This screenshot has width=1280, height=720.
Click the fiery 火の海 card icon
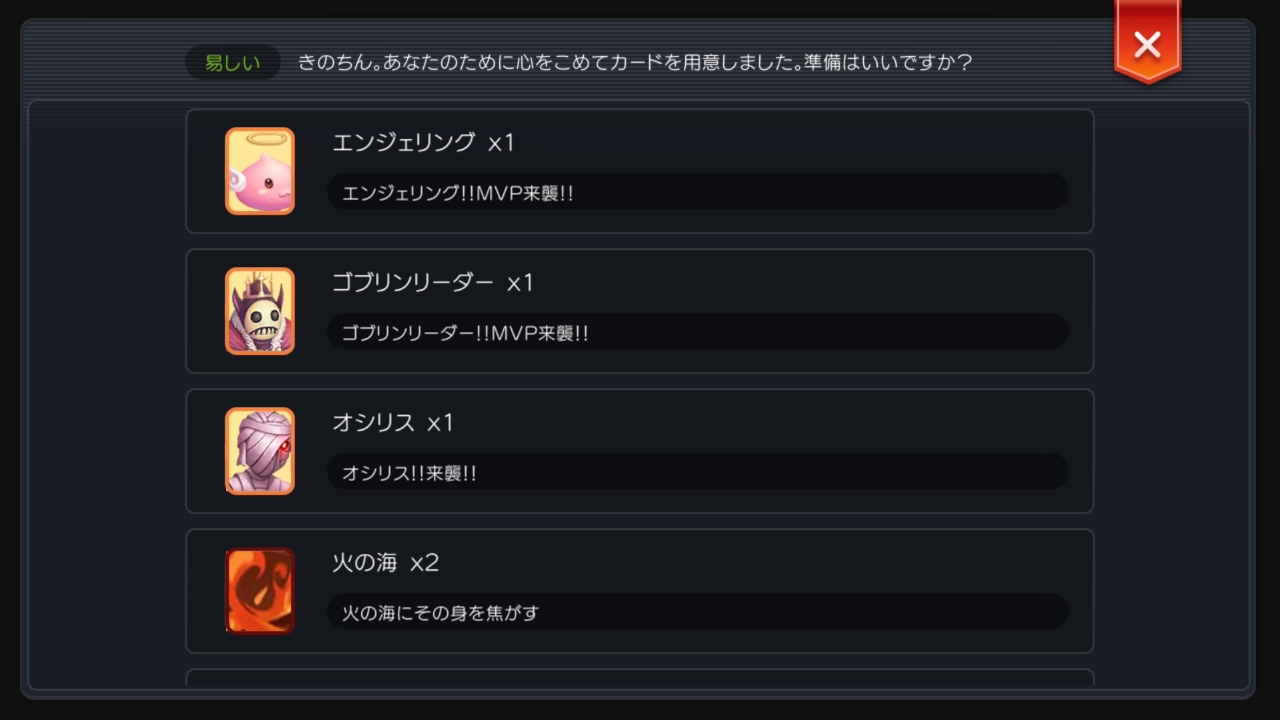pyautogui.click(x=259, y=591)
